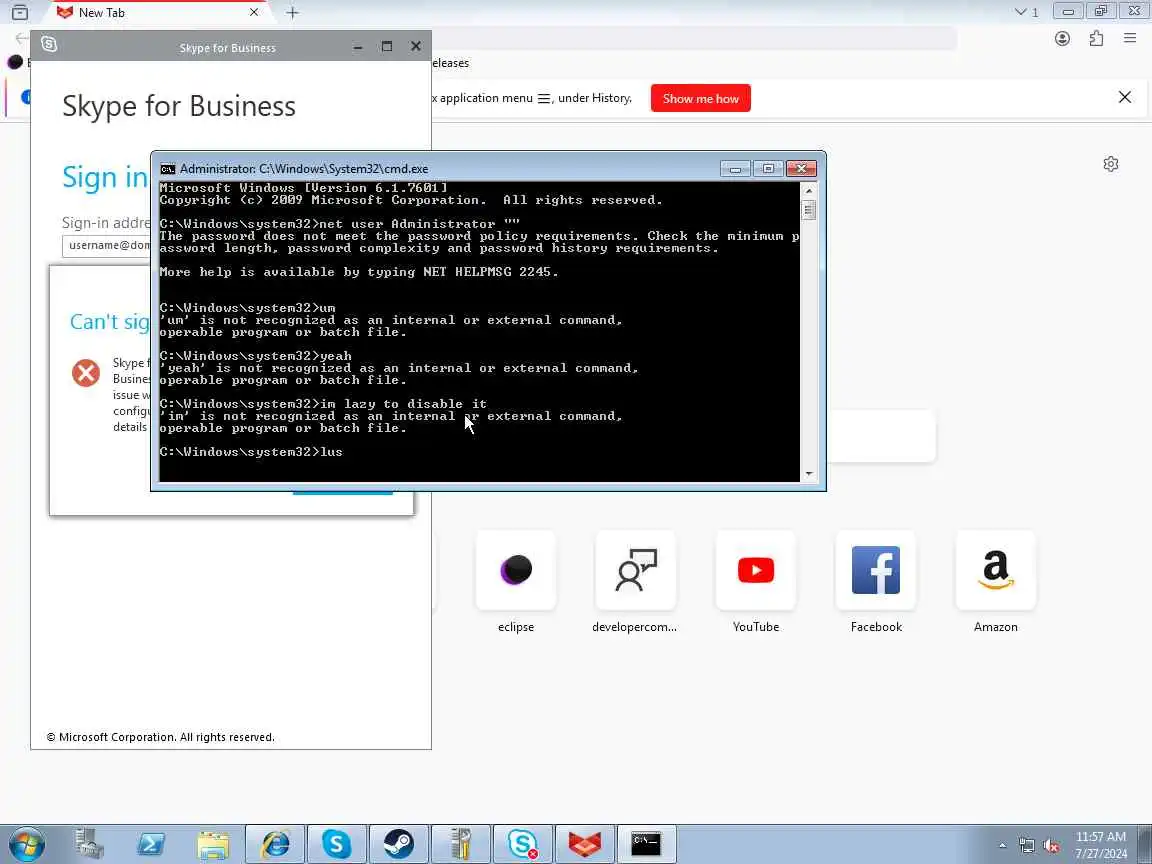Open cmd window system menu icon
This screenshot has width=1152, height=864.
(168, 168)
